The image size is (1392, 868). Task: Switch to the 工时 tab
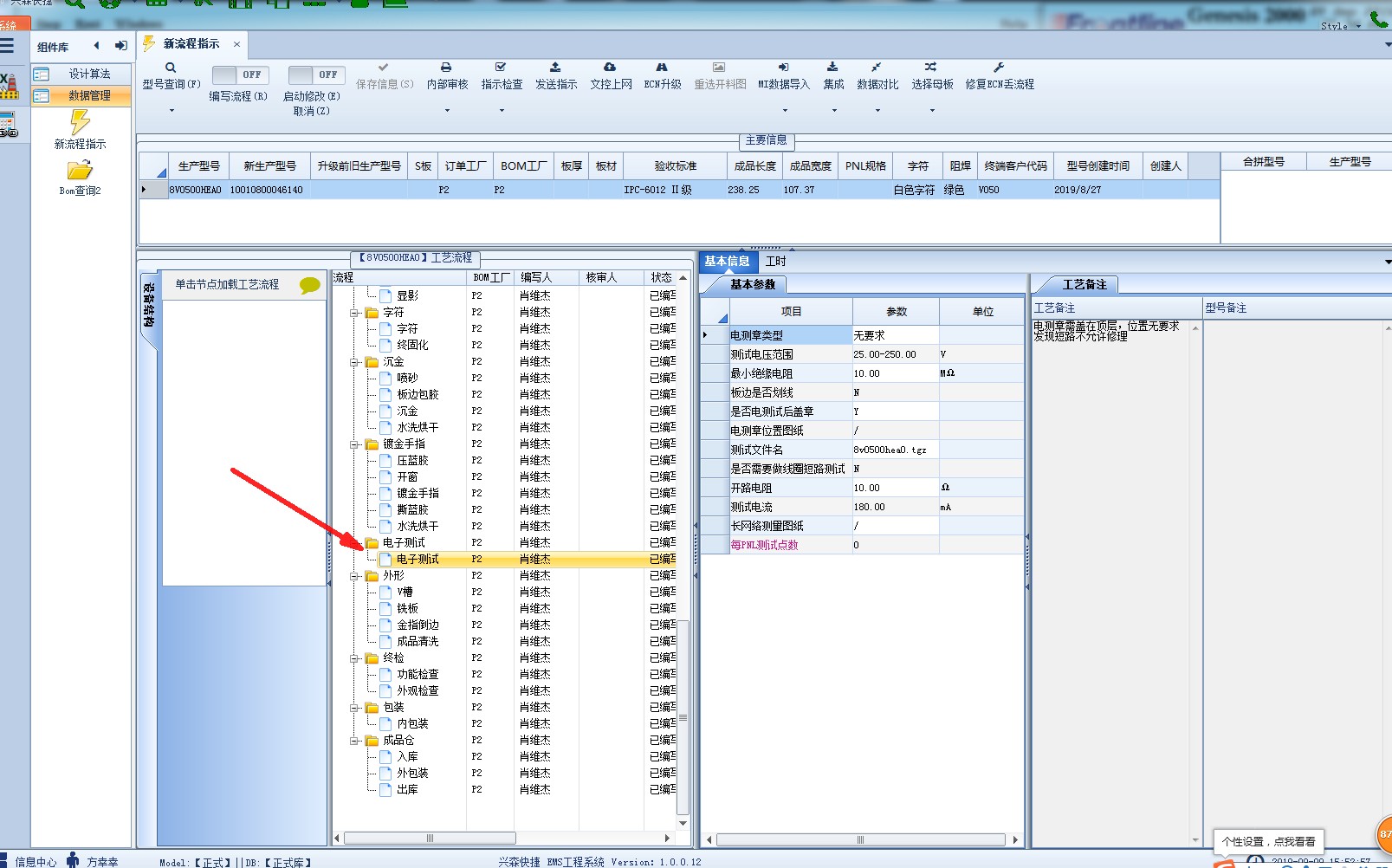(775, 262)
